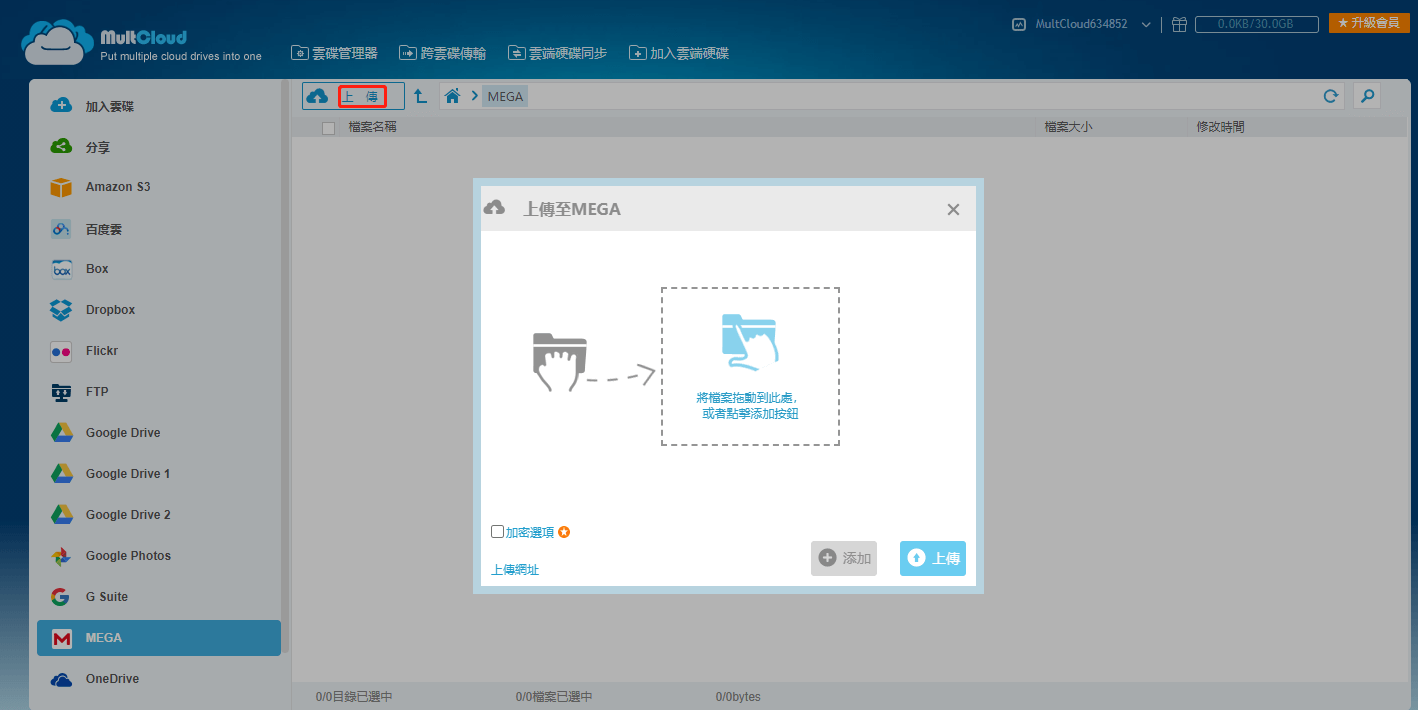The height and width of the screenshot is (710, 1418).
Task: Open the search magnifier button
Action: tap(1367, 96)
